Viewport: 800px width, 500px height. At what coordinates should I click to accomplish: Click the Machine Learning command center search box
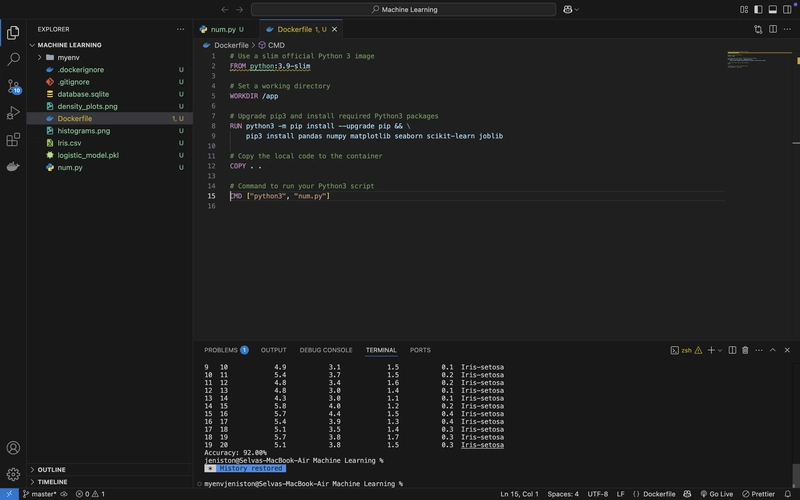pos(403,9)
